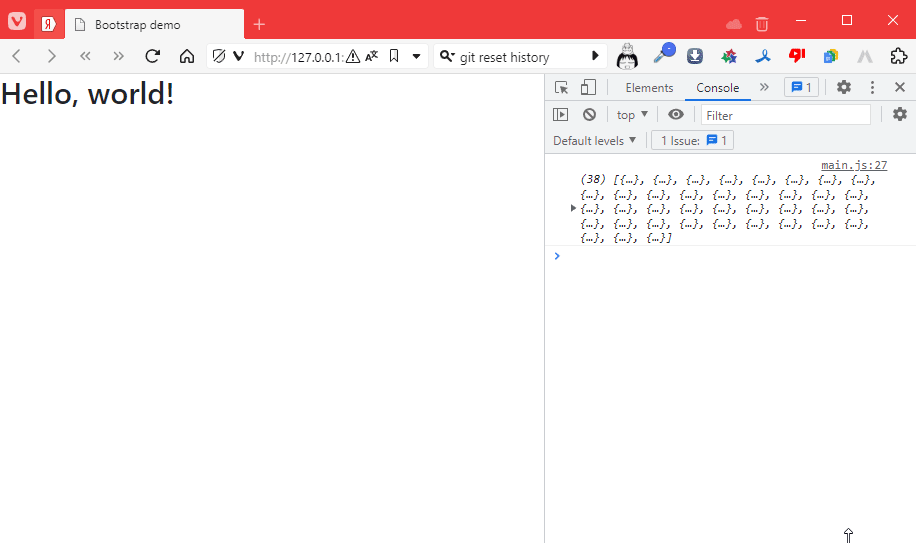Toggle the console sidebar panel
The height and width of the screenshot is (543, 916).
click(x=561, y=115)
